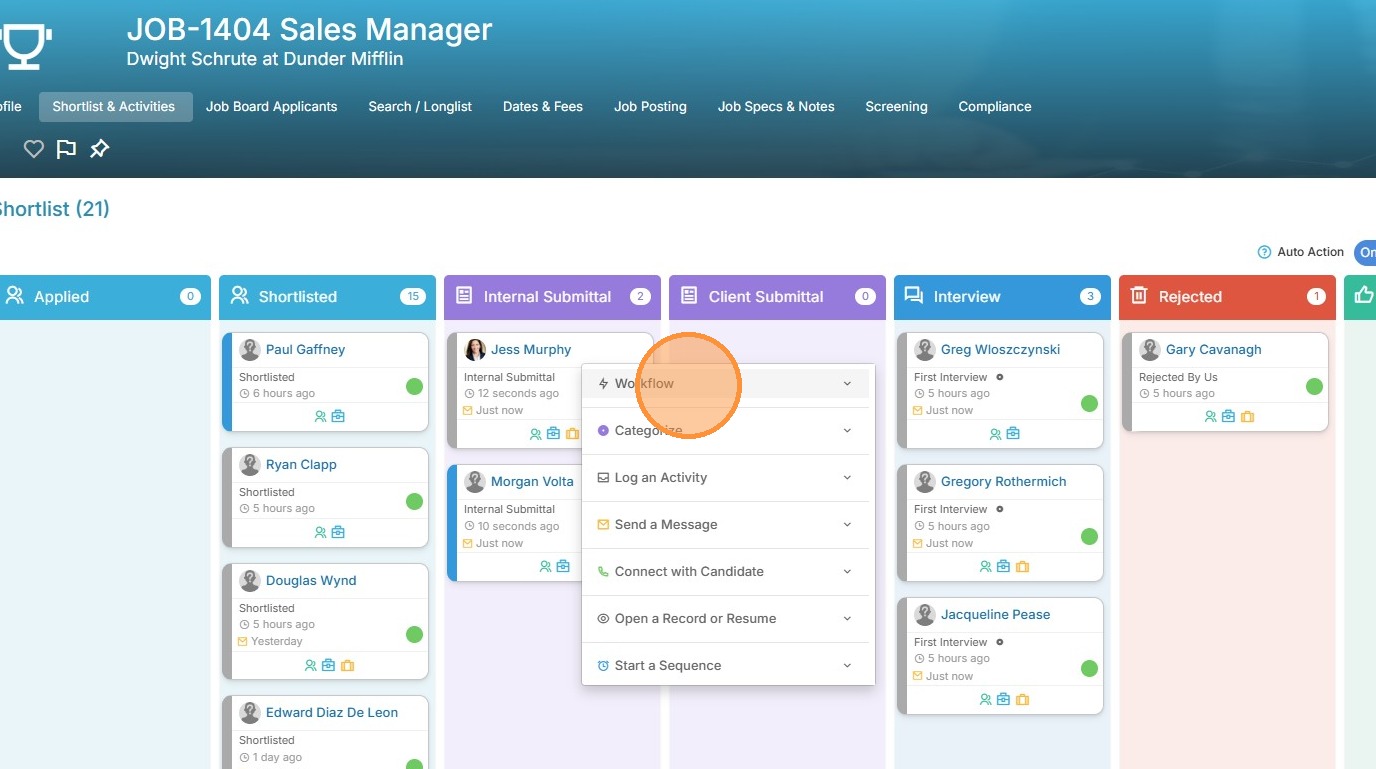
Task: Expand the Start a Sequence chevron
Action: click(847, 666)
